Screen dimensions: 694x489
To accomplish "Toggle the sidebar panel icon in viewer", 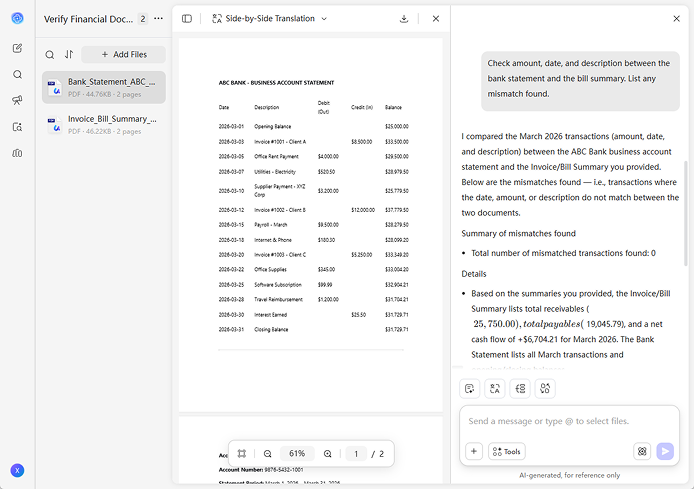I will [x=187, y=19].
